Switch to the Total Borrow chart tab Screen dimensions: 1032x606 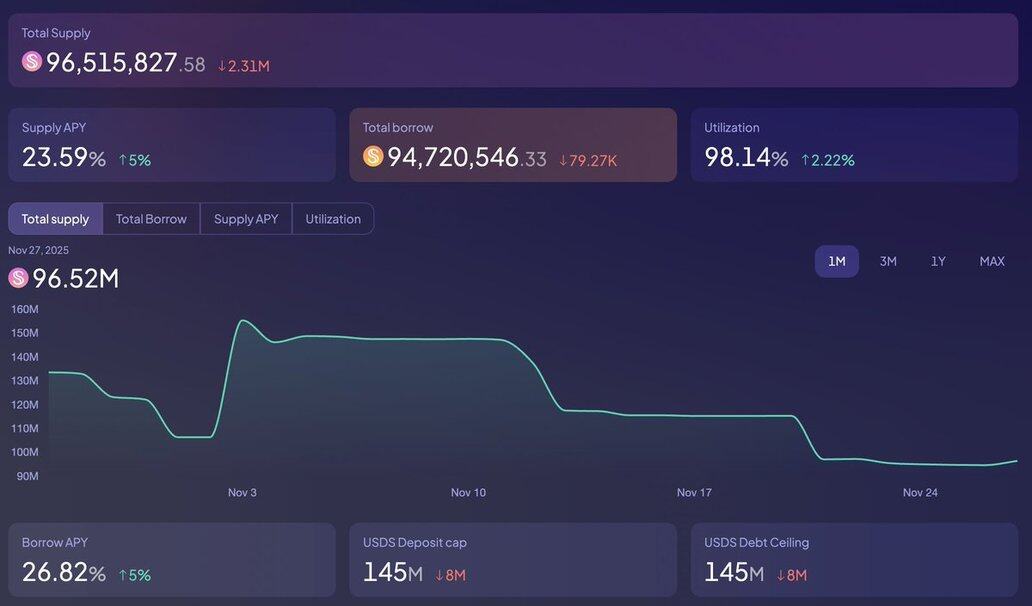tap(151, 219)
